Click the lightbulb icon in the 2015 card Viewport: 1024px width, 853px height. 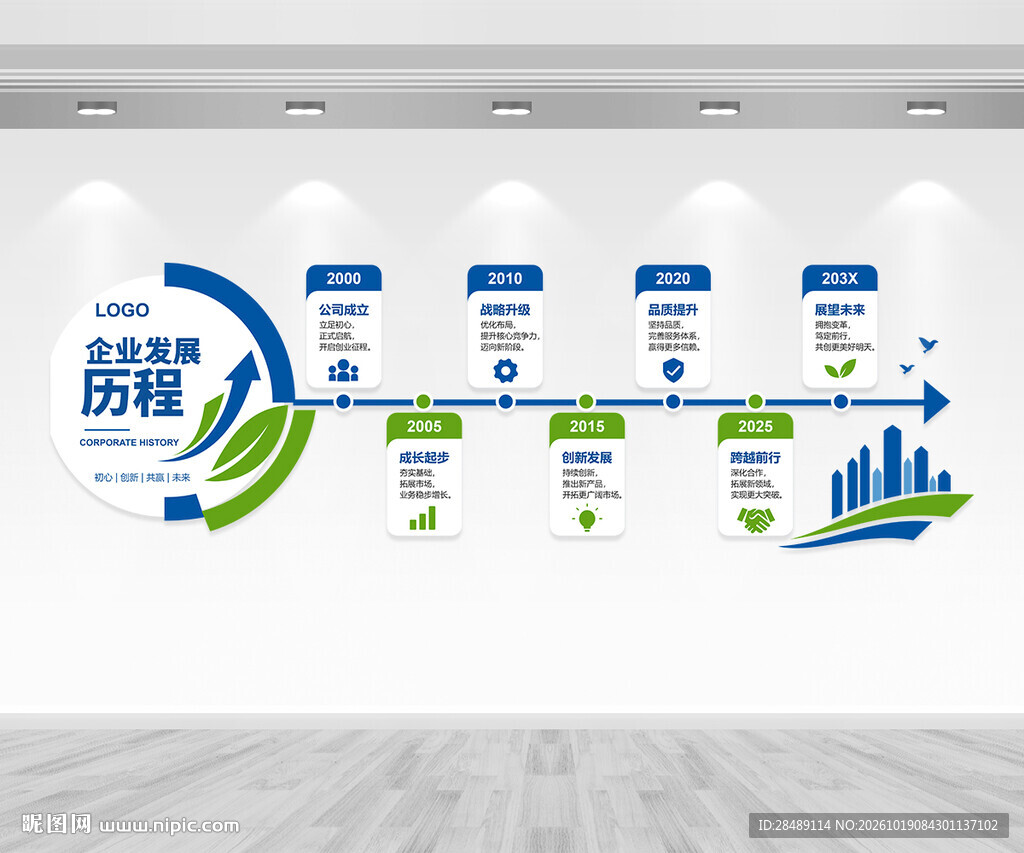[587, 519]
